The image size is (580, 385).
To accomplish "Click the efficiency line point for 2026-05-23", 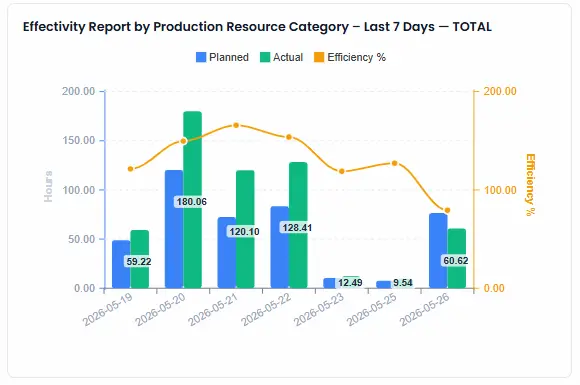I will (x=342, y=171).
